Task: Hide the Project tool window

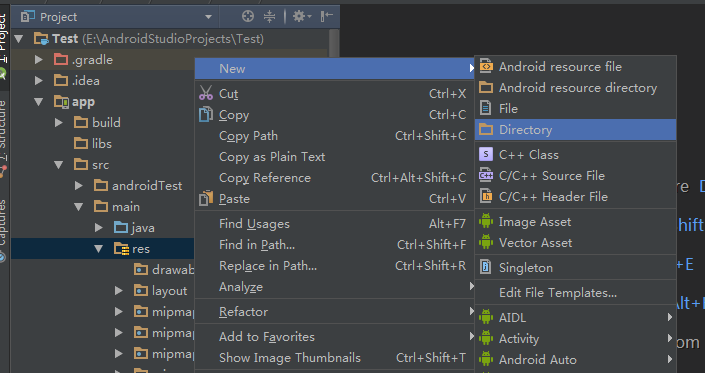Action: pos(326,17)
